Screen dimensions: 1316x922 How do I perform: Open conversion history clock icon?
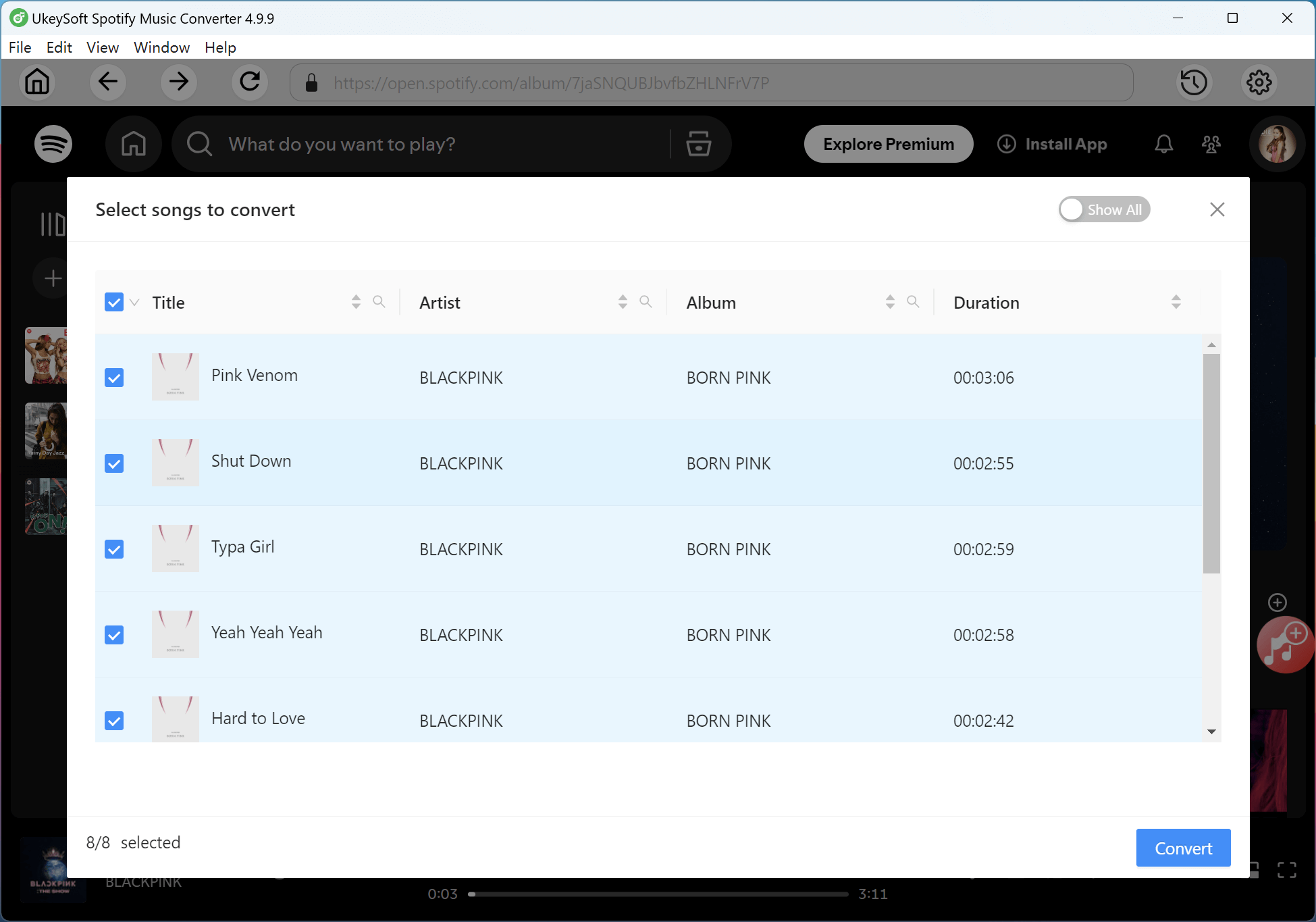(x=1193, y=82)
